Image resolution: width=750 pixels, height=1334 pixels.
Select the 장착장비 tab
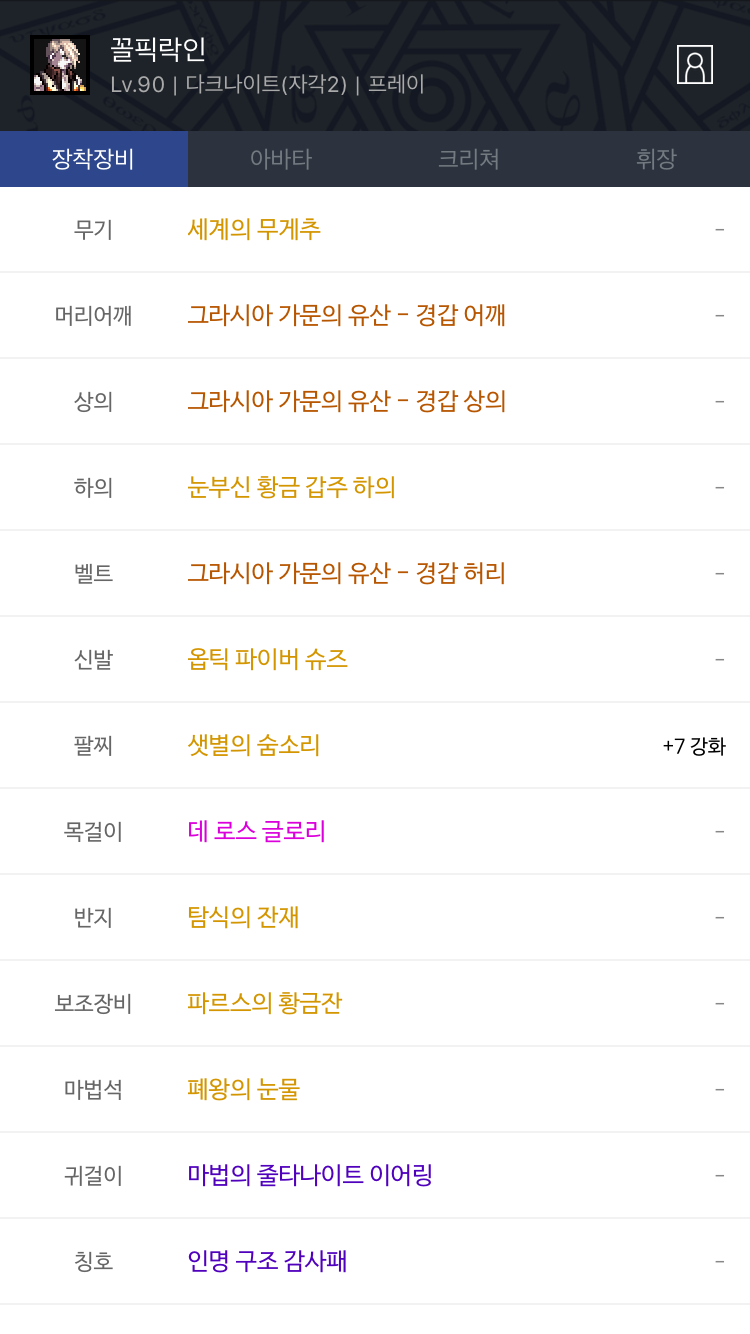pyautogui.click(x=93, y=159)
